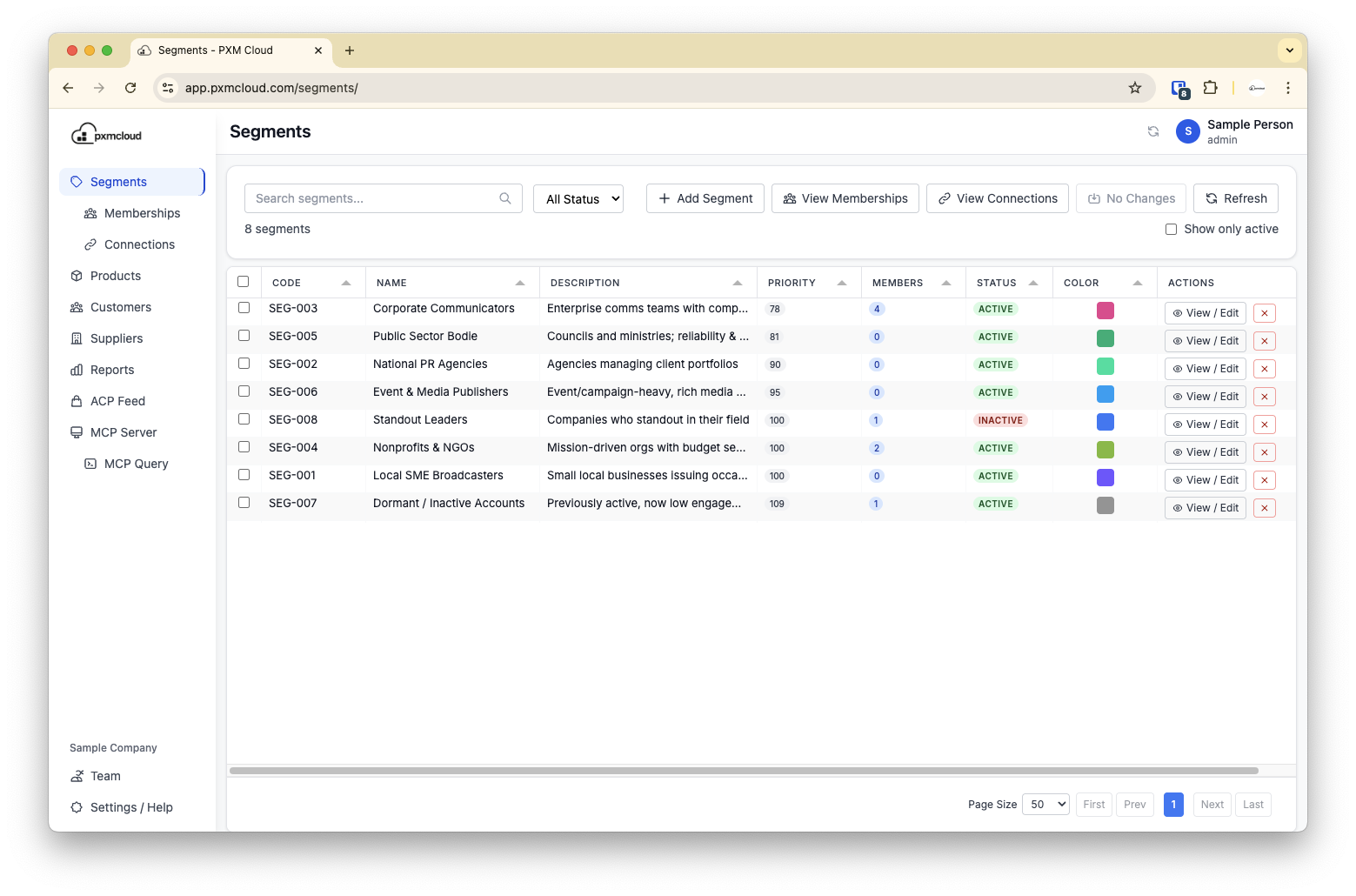Click the View Memberships button
Image resolution: width=1356 pixels, height=896 pixels.
point(845,198)
